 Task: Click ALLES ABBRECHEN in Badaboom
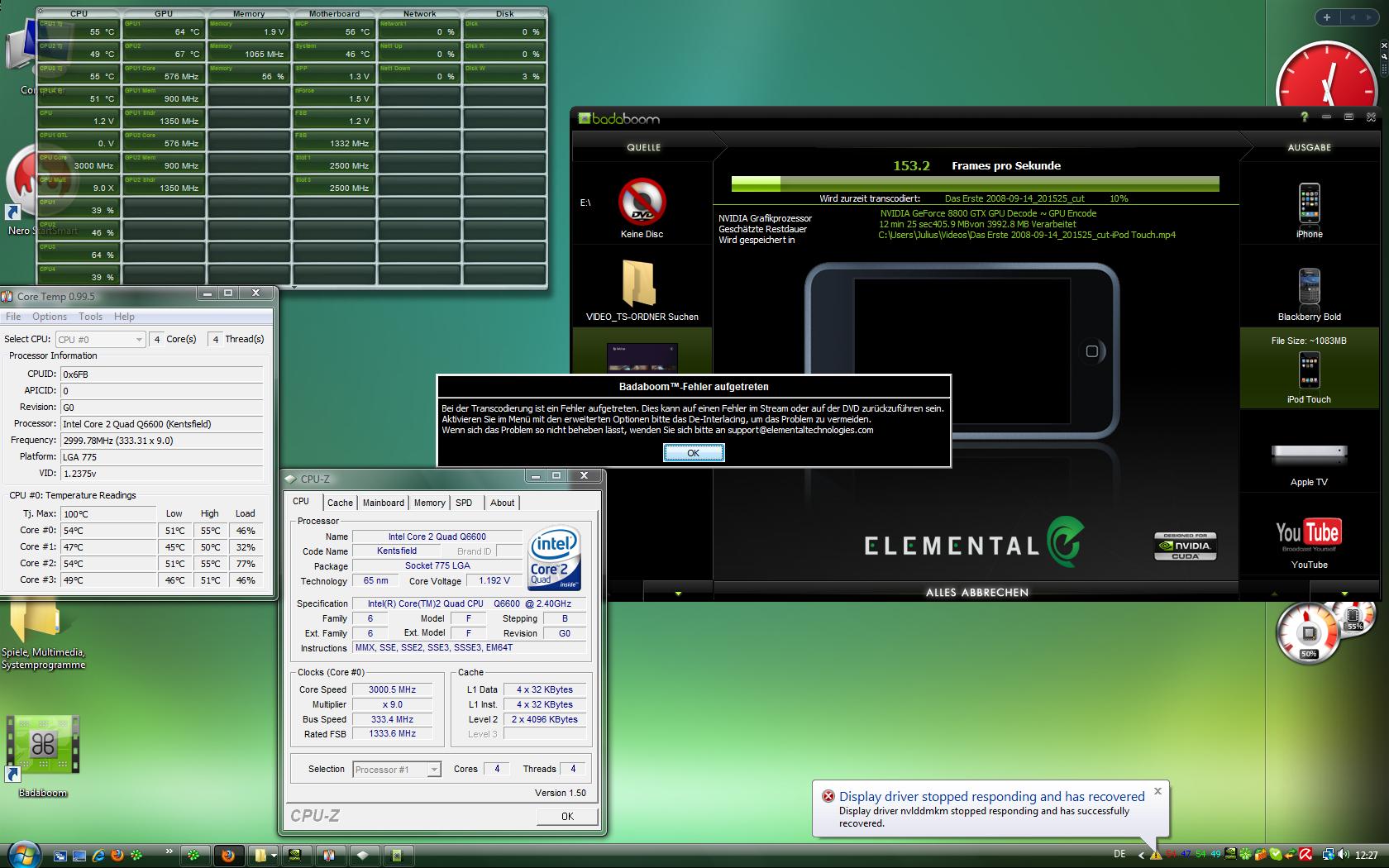[976, 593]
